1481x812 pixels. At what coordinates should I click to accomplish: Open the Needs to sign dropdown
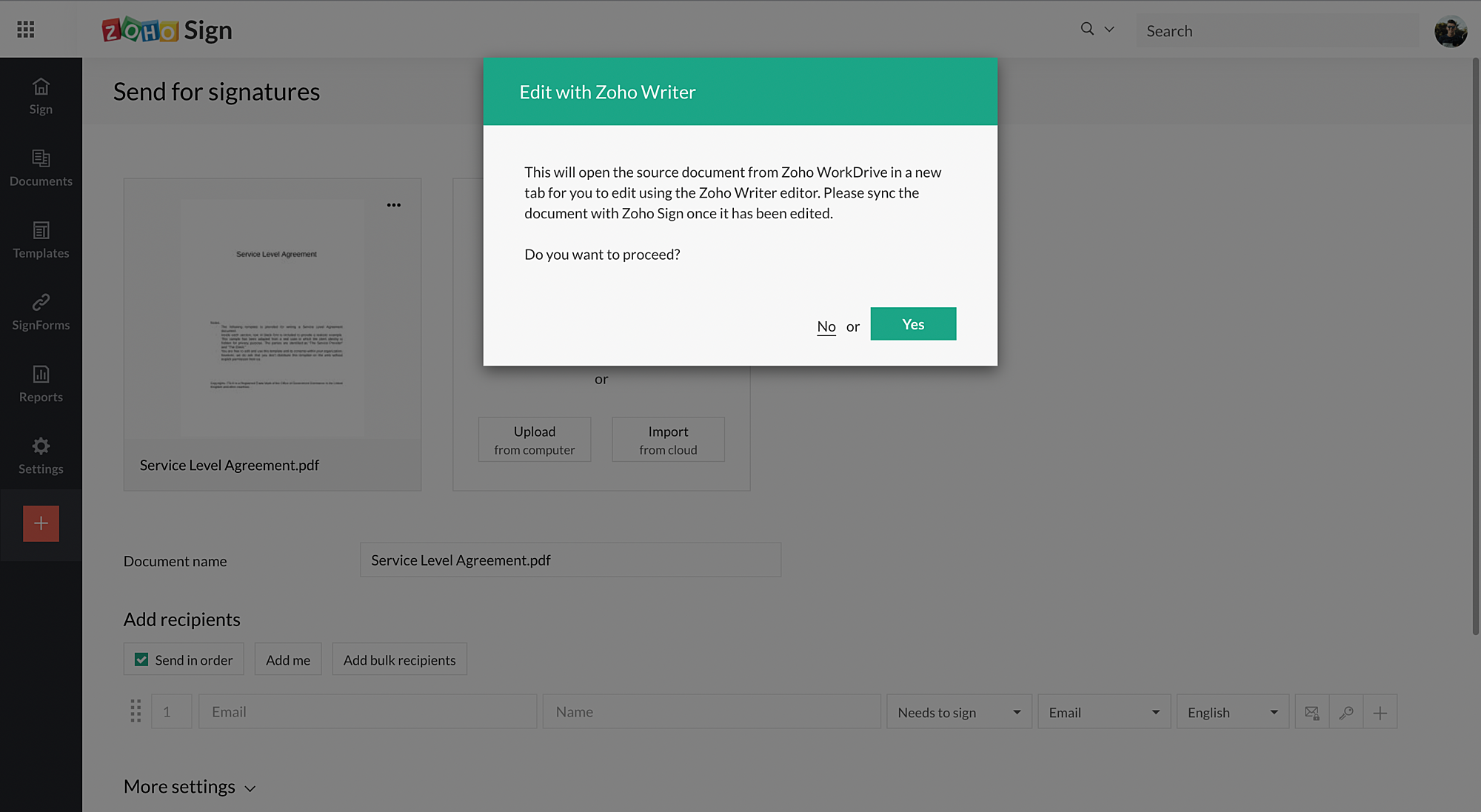pos(959,711)
